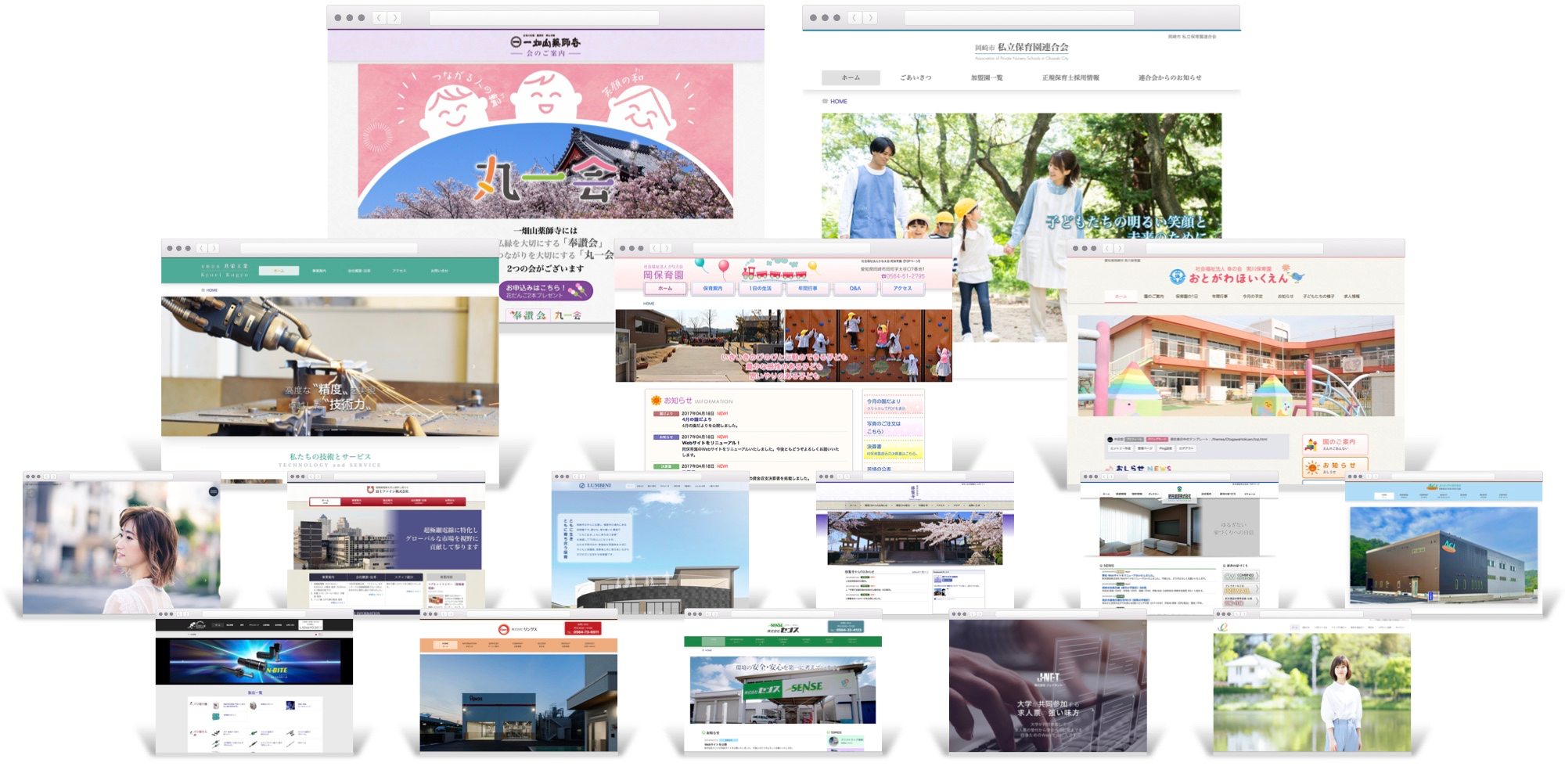Select Q&A tab on 岡保育園 site
This screenshot has height=784, width=1565.
854,289
